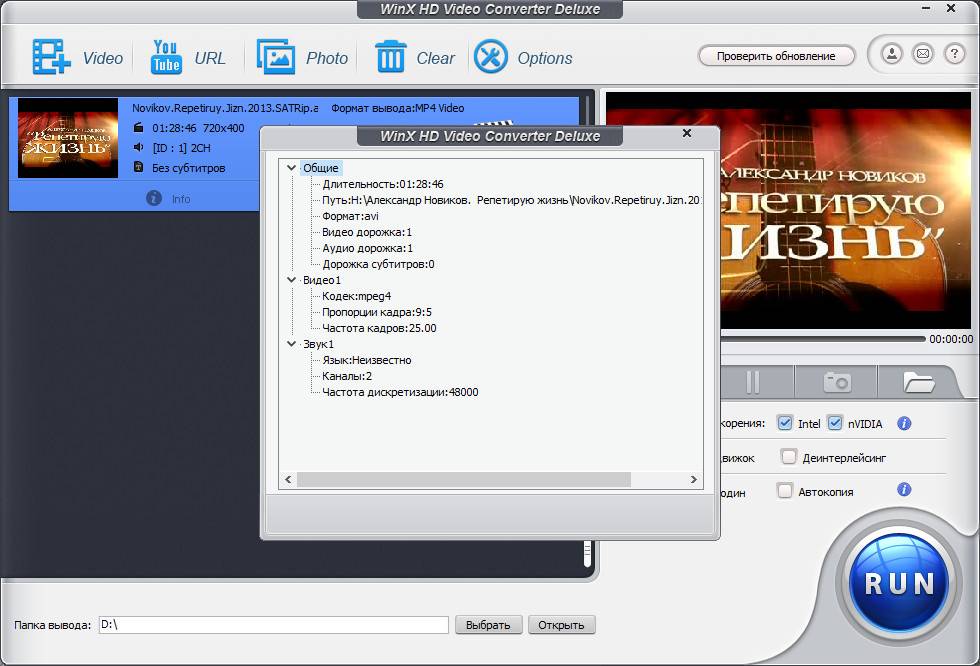The height and width of the screenshot is (666, 980).
Task: Select the Язык:Неизвестно row
Action: pos(367,360)
